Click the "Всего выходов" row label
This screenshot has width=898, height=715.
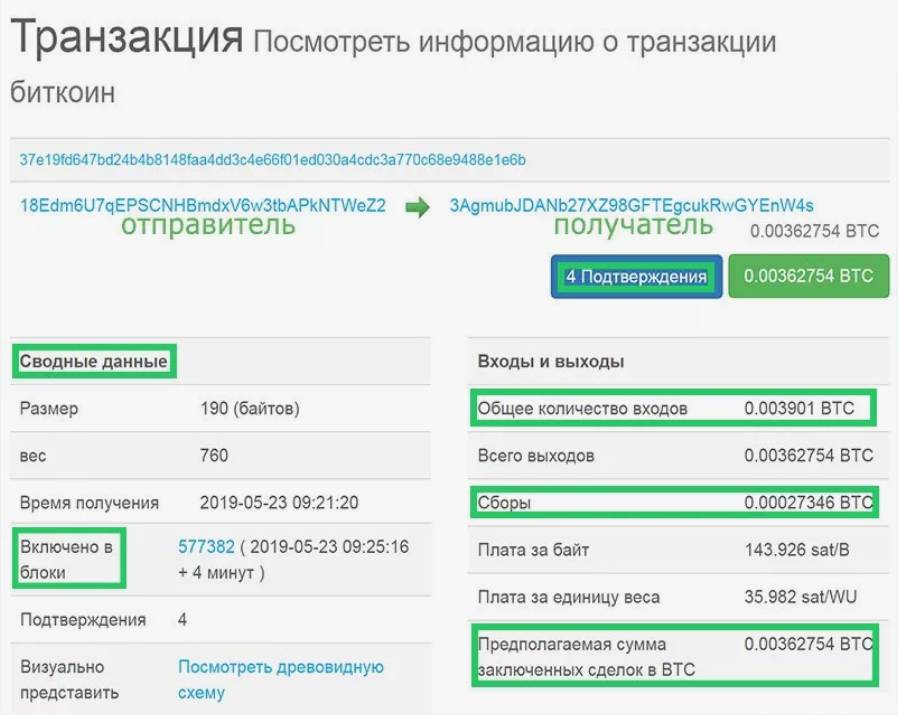click(x=536, y=456)
